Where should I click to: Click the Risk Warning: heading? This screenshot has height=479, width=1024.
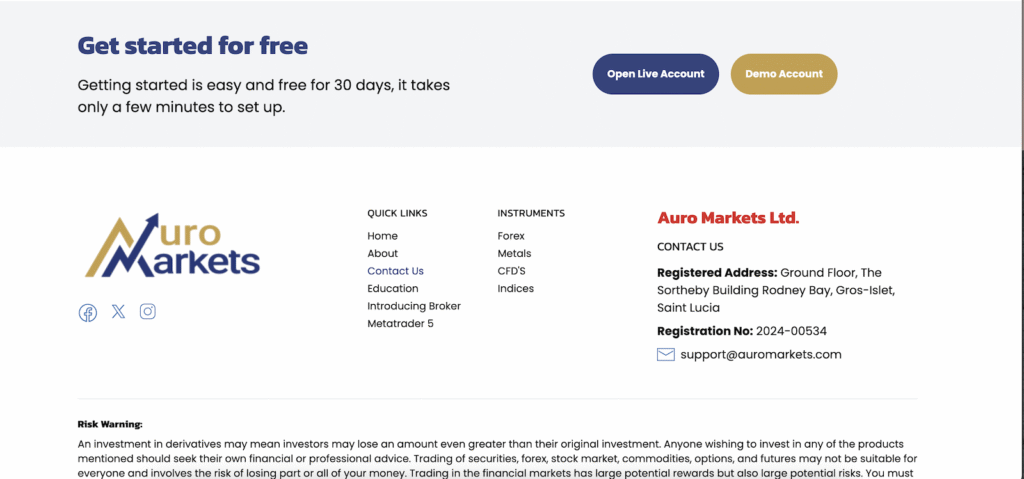110,424
